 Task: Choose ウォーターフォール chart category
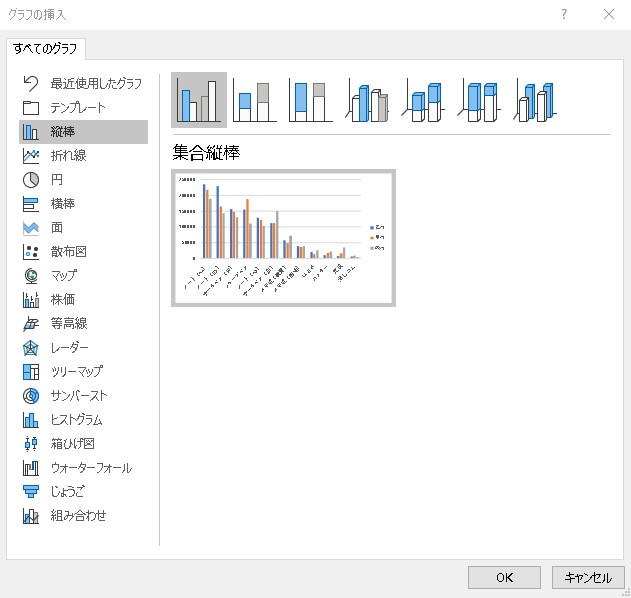[x=90, y=468]
